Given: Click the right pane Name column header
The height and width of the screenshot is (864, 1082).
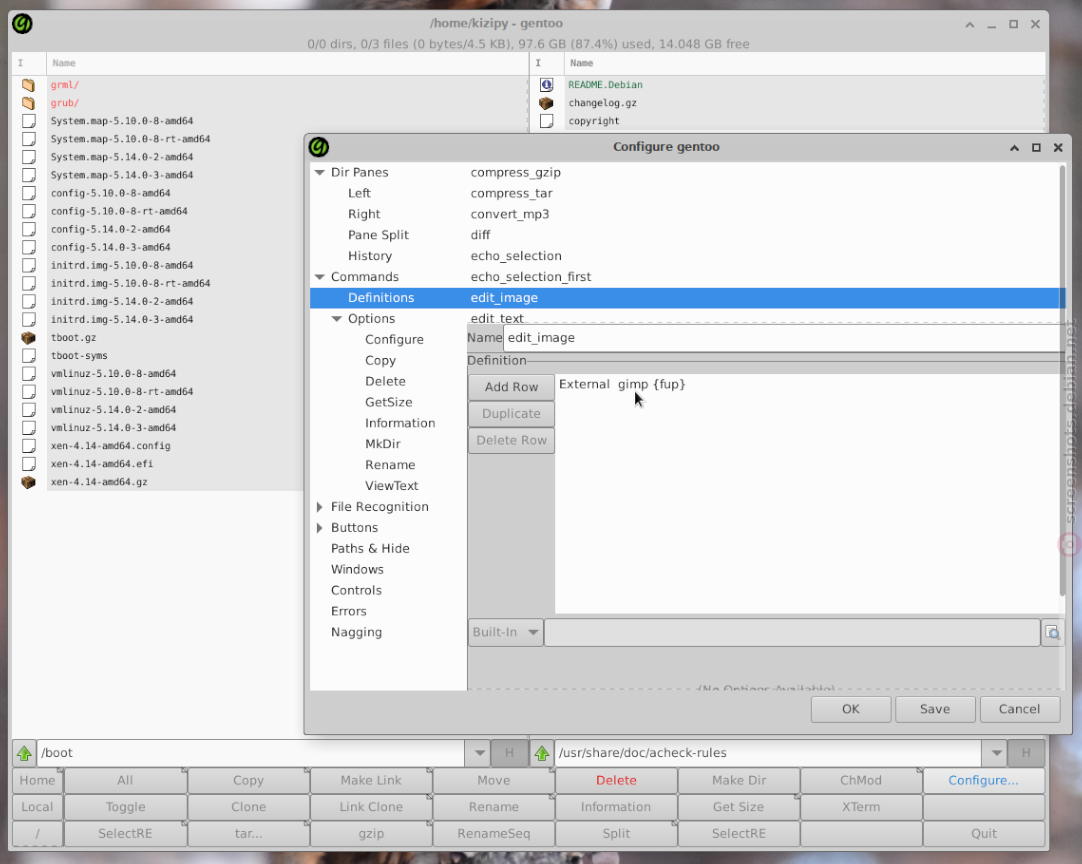Looking at the screenshot, I should [x=805, y=63].
